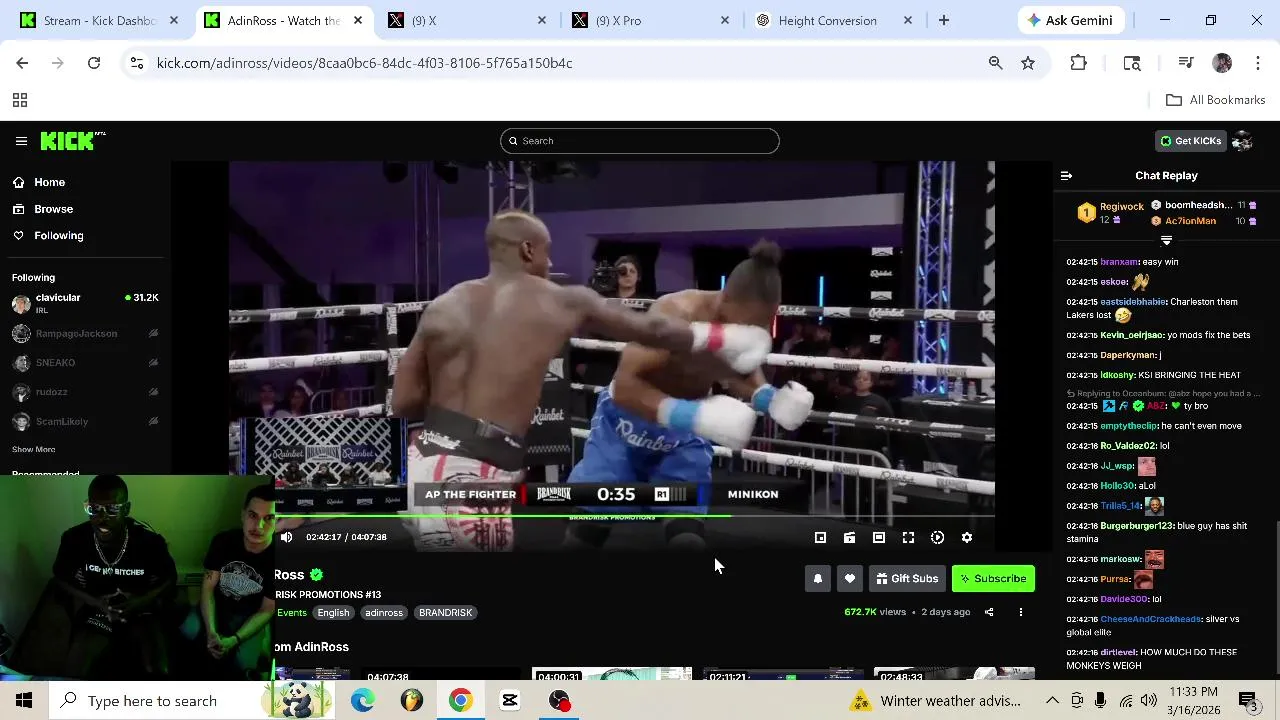Subscribe to AdinRoss channel
Viewport: 1280px width, 720px height.
coord(993,579)
